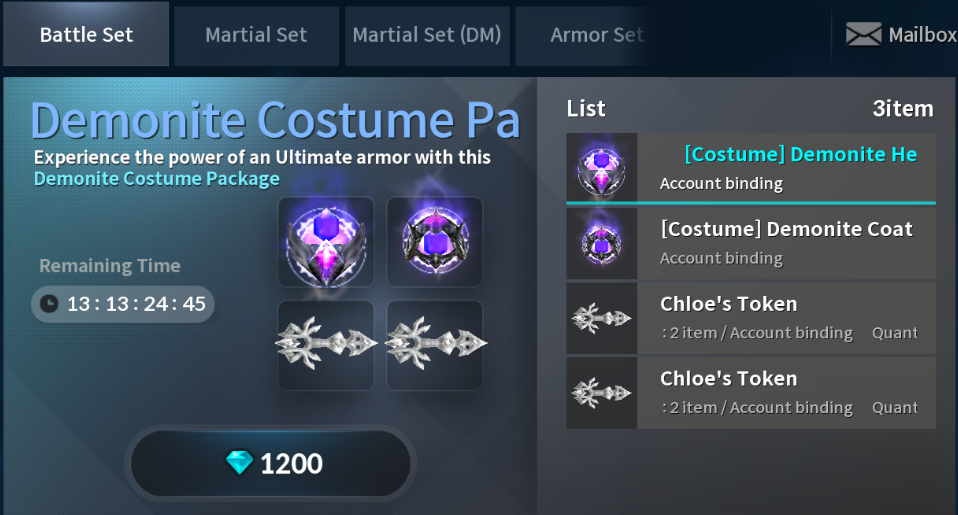Select the lower-right Chloe's Token preview icon
Image resolution: width=958 pixels, height=515 pixels.
(435, 345)
